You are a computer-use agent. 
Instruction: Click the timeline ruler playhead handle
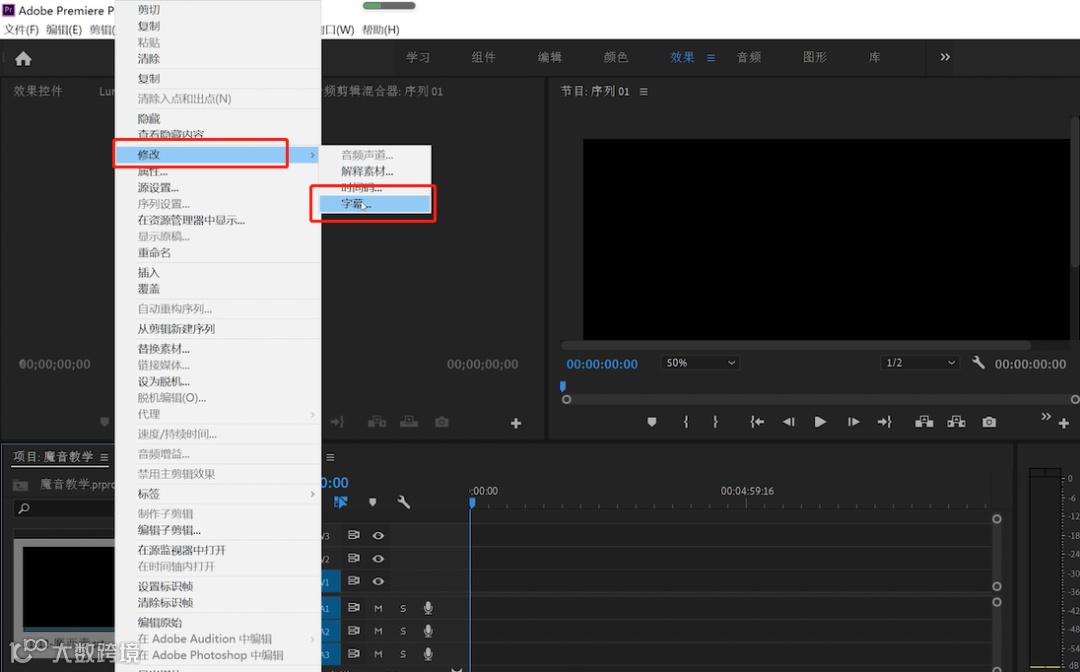[472, 503]
